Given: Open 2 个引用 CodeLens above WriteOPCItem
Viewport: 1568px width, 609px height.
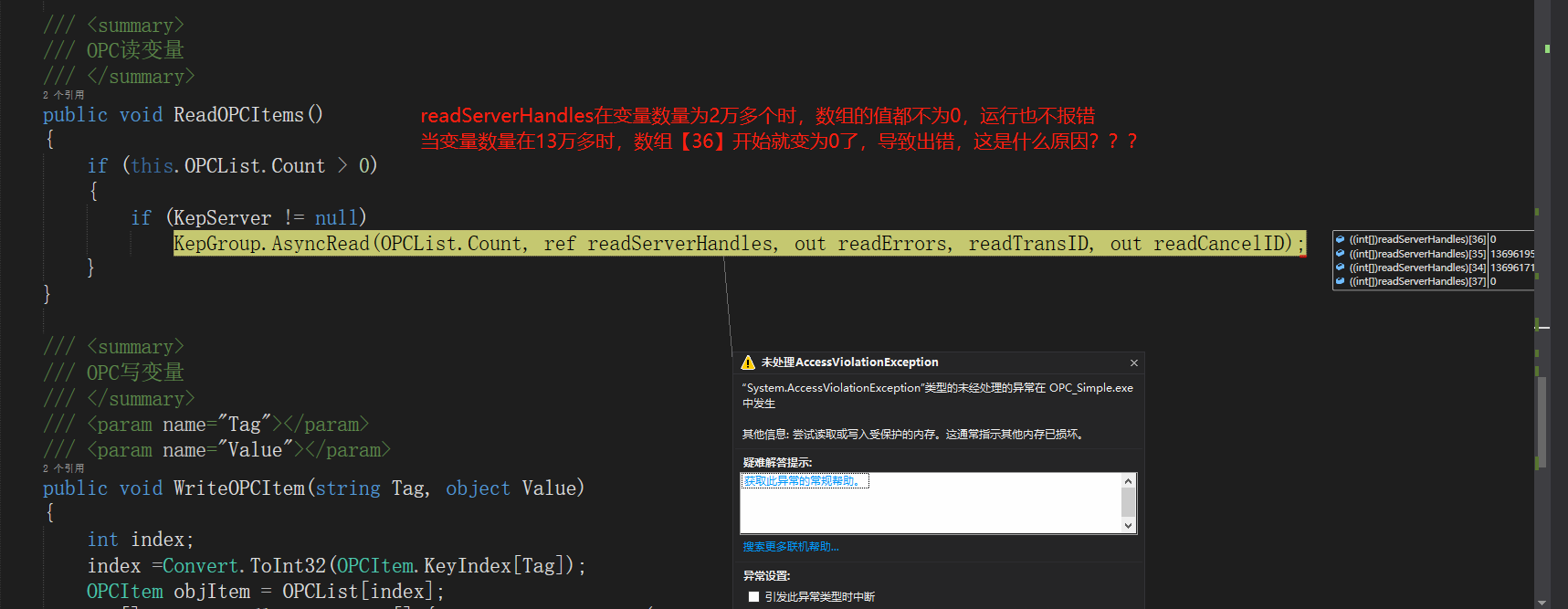Looking at the screenshot, I should pos(63,468).
